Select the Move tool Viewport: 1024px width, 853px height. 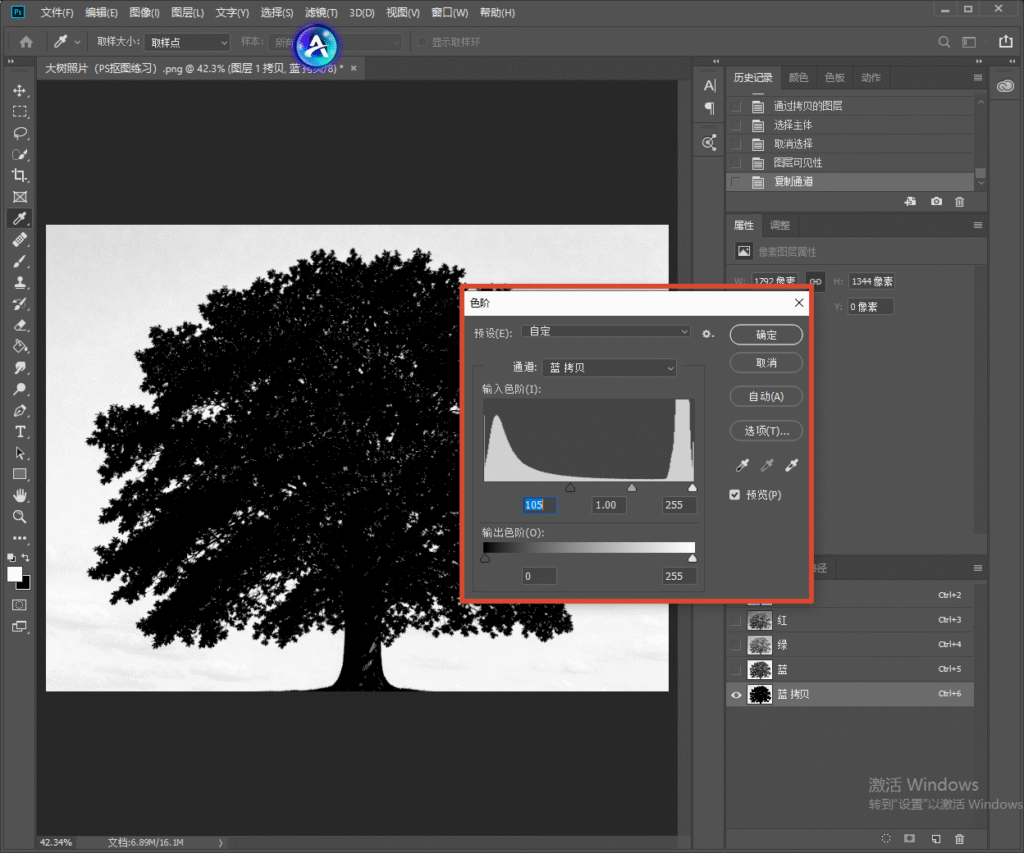[x=20, y=90]
